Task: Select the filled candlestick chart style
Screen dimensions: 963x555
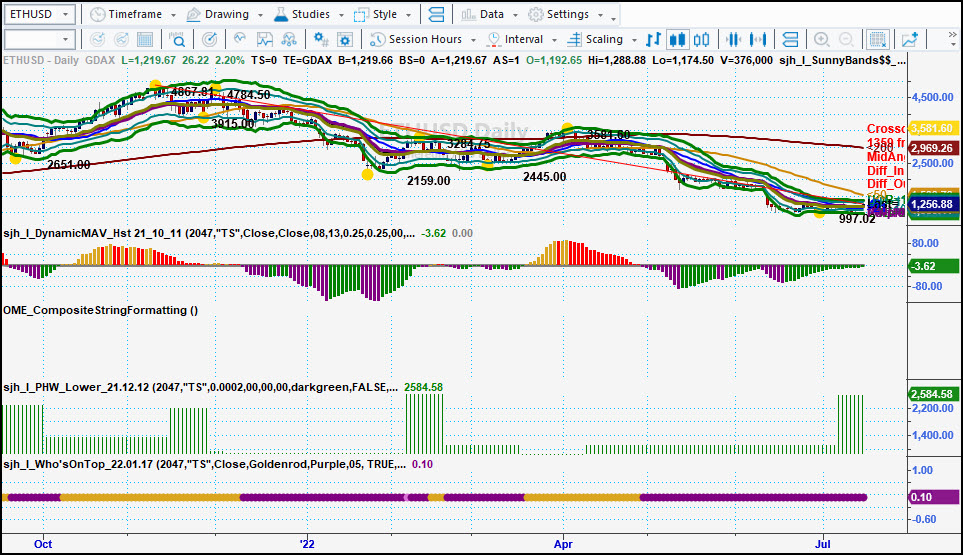Action: [677, 39]
